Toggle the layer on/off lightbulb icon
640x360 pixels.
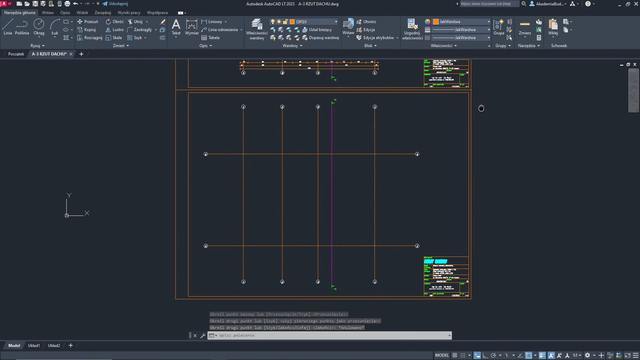(x=273, y=22)
